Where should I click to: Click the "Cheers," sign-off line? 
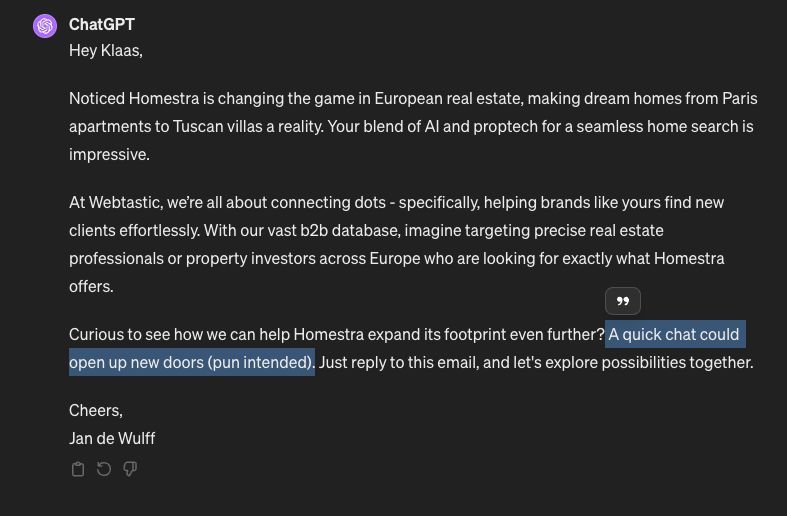[96, 411]
